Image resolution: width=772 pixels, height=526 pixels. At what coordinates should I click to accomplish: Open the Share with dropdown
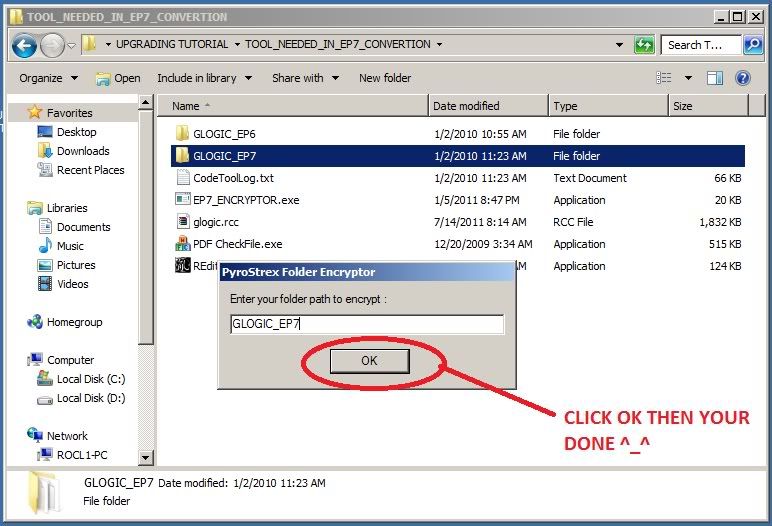(304, 78)
